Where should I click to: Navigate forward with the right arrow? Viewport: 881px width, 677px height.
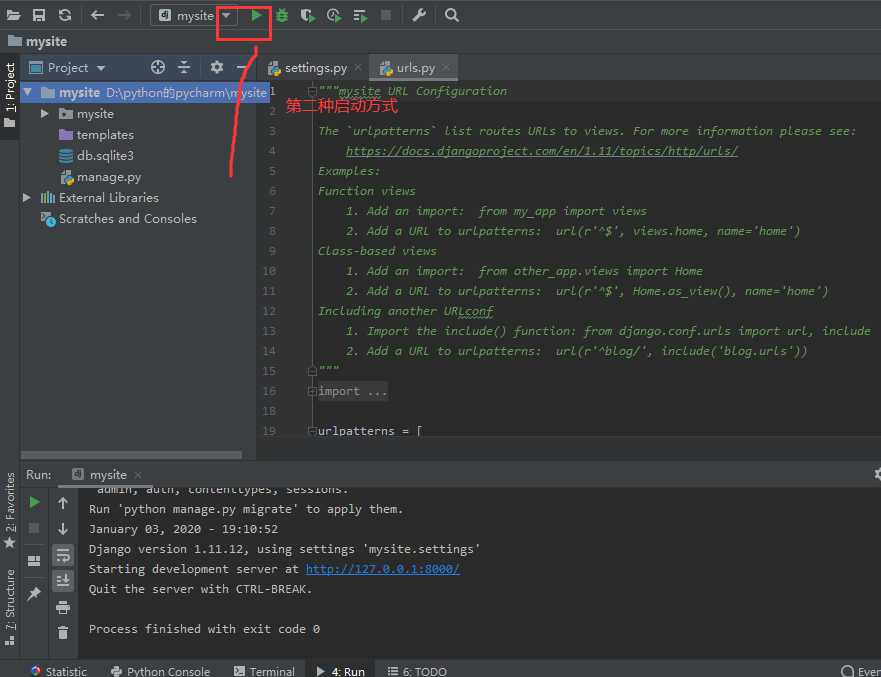(124, 15)
